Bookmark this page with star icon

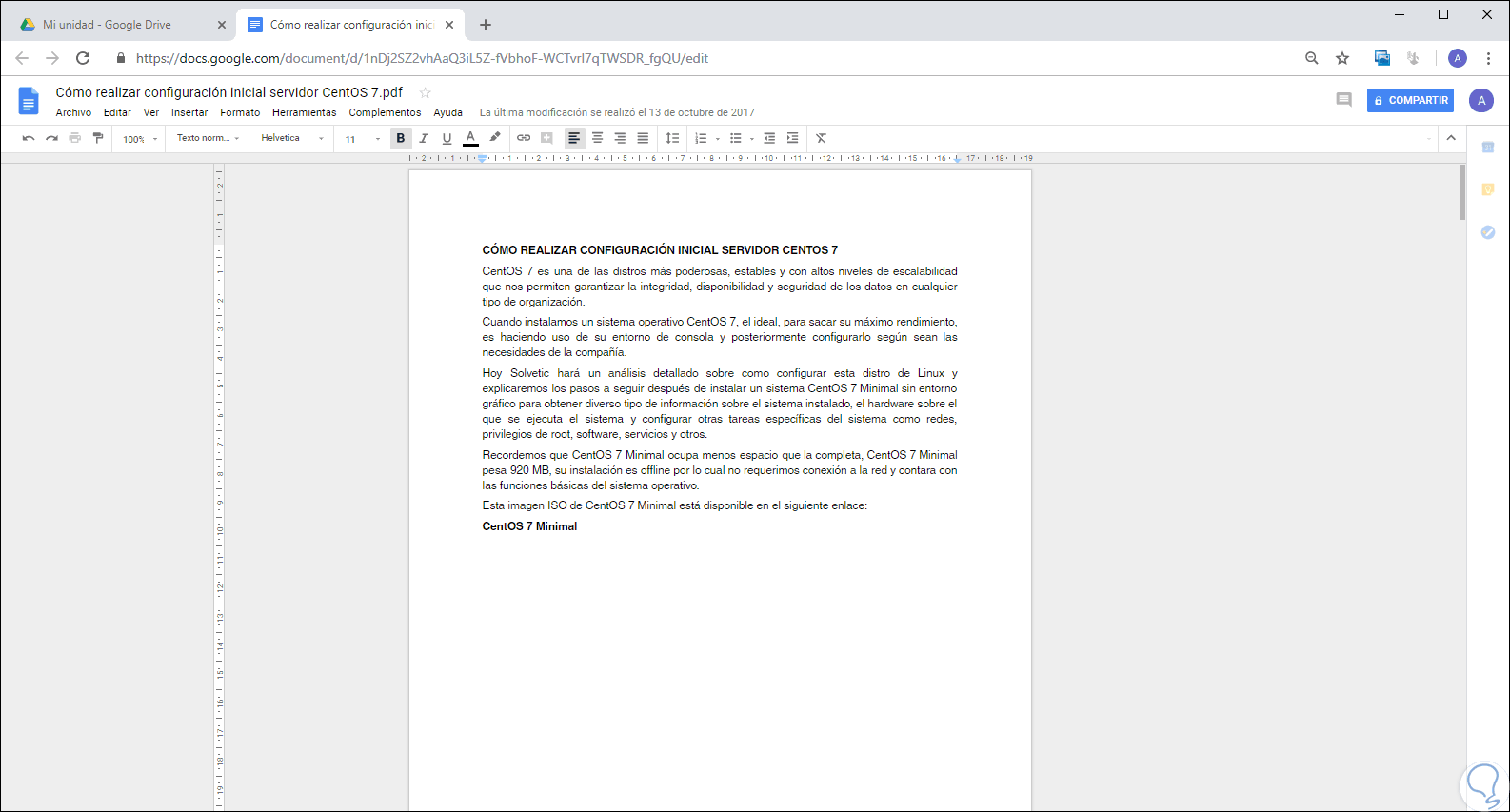(x=1342, y=58)
